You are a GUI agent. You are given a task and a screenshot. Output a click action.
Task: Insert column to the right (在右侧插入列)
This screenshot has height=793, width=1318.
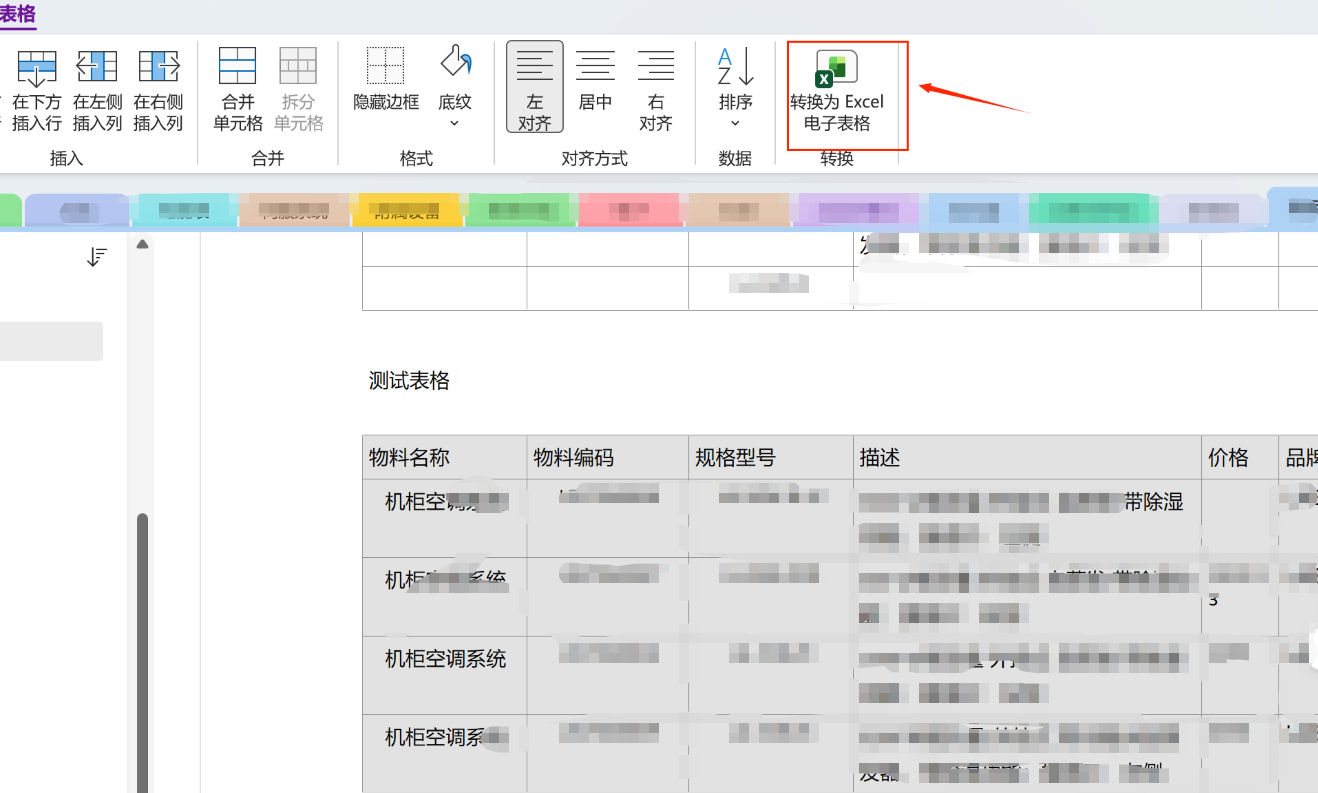[158, 90]
